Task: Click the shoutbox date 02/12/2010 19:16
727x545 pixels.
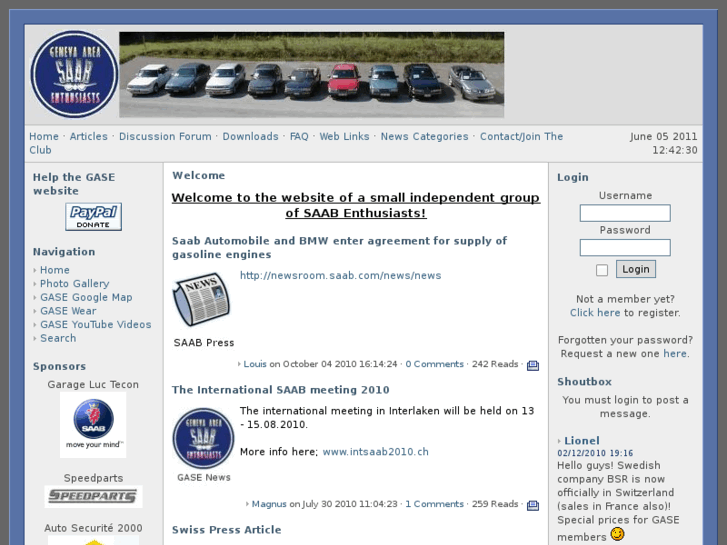Action: [x=595, y=453]
